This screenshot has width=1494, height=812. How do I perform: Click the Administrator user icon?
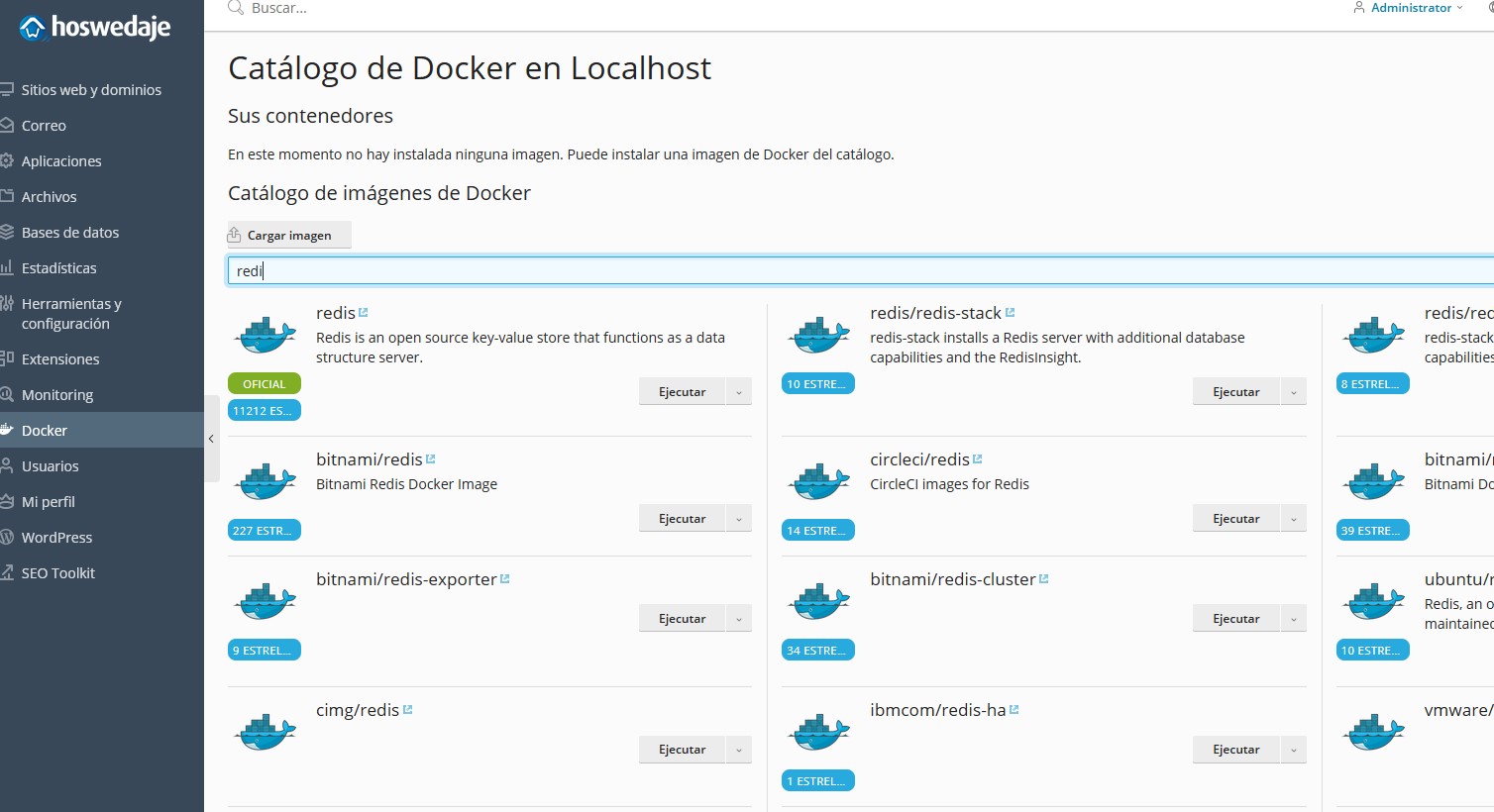pyautogui.click(x=1359, y=7)
